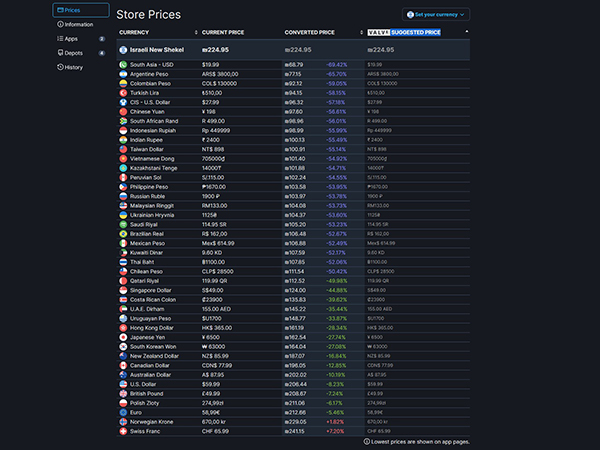Select the Hong Kong Dollar currency name

(152, 328)
